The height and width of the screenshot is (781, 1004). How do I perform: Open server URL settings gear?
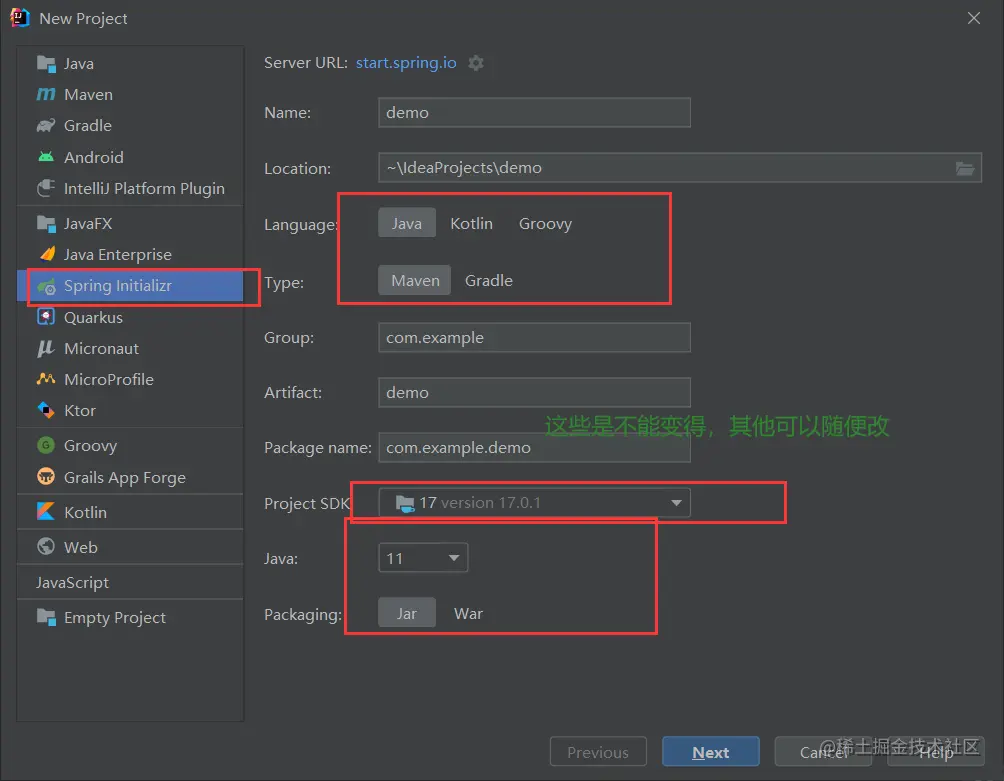[476, 63]
